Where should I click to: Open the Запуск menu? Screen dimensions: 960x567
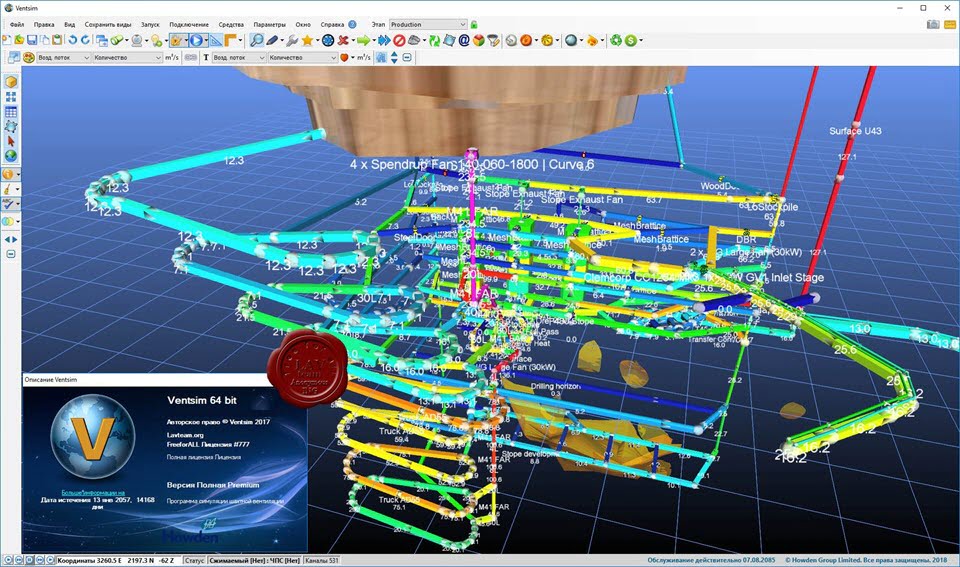pos(150,24)
